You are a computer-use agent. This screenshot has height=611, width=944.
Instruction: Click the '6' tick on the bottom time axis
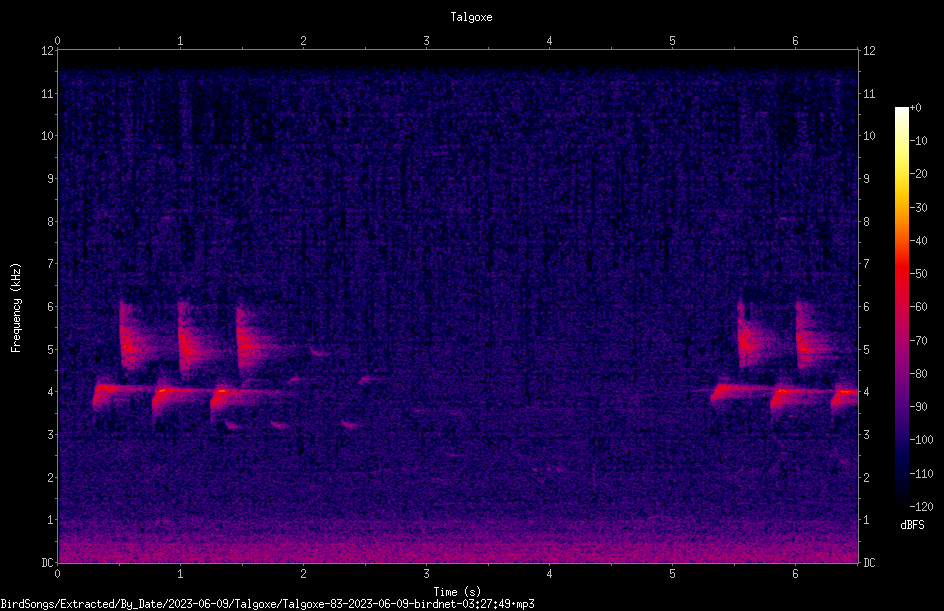[x=795, y=574]
